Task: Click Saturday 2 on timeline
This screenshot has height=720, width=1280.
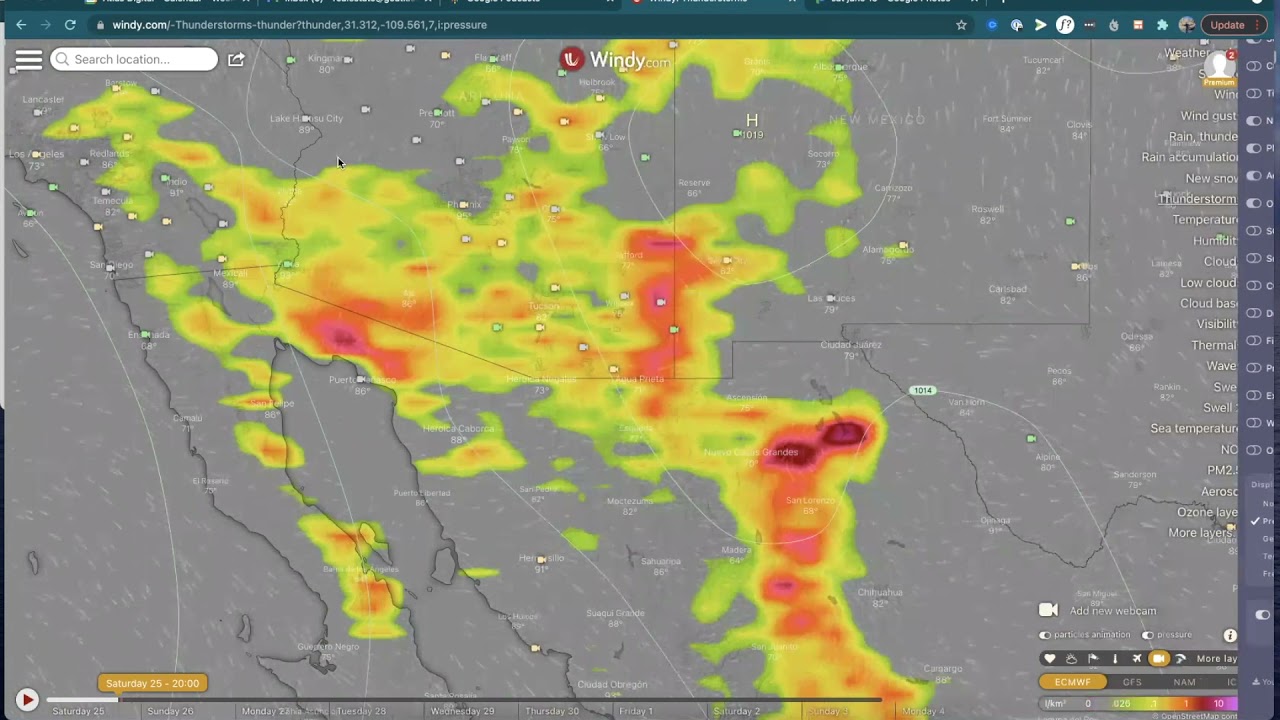Action: (736, 711)
